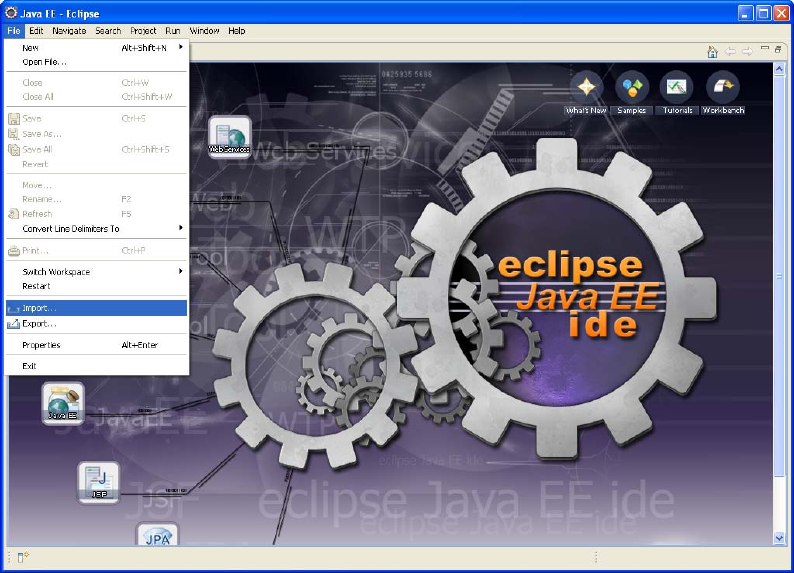This screenshot has width=794, height=573.
Task: Open the Java EE welcome icon
Action: pos(63,403)
